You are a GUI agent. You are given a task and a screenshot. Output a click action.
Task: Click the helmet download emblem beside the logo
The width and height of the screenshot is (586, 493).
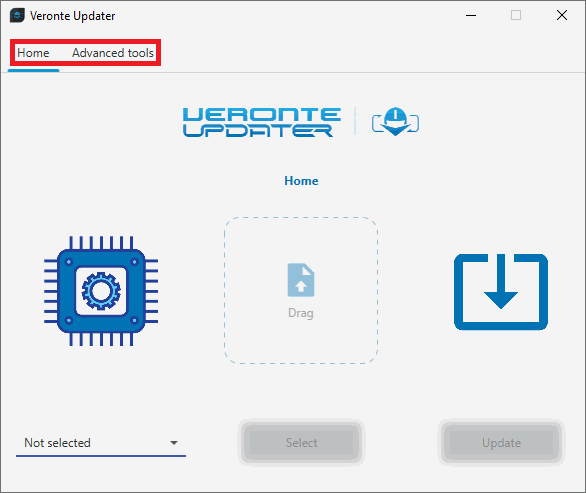click(x=395, y=121)
